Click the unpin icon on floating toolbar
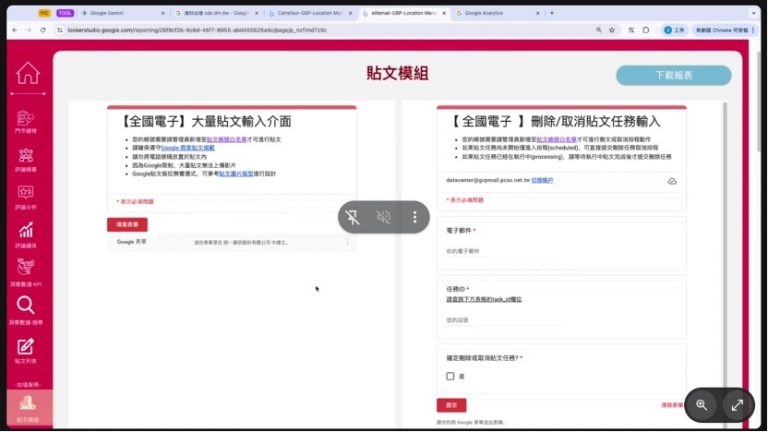Screen dimensions: 768x432 [352, 217]
